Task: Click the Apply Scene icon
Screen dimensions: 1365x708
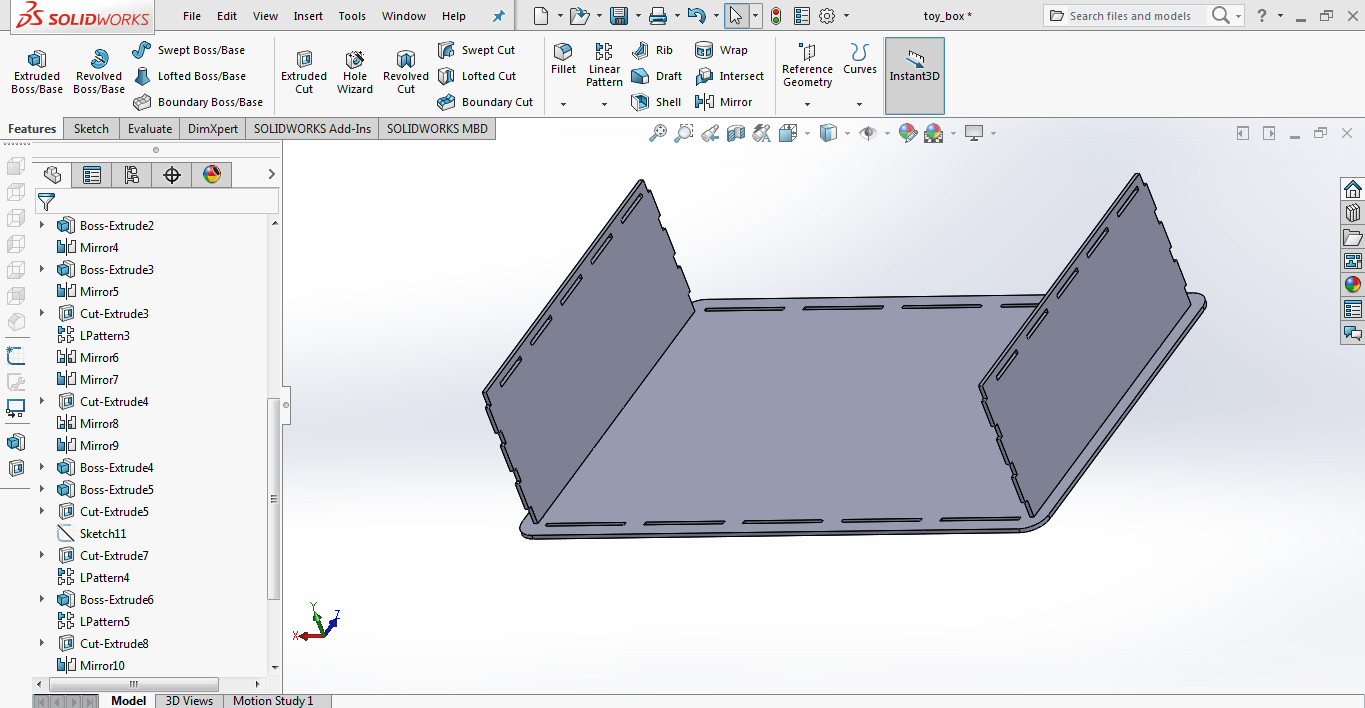Action: [x=934, y=133]
